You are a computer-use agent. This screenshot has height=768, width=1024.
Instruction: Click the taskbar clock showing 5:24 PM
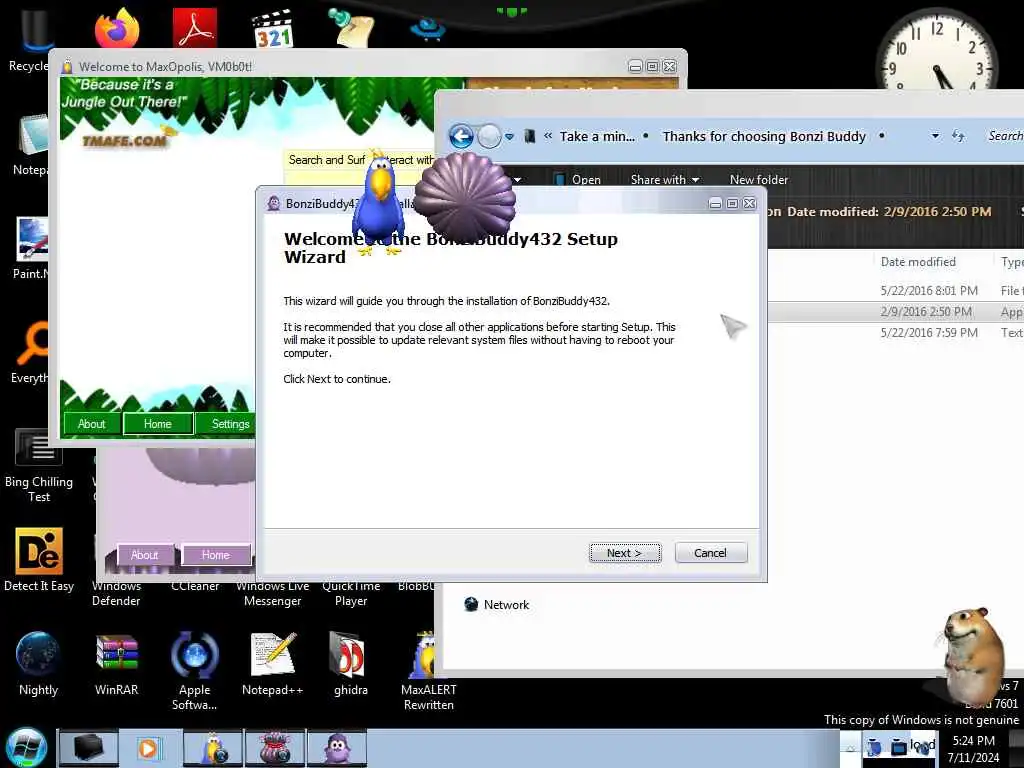(973, 748)
